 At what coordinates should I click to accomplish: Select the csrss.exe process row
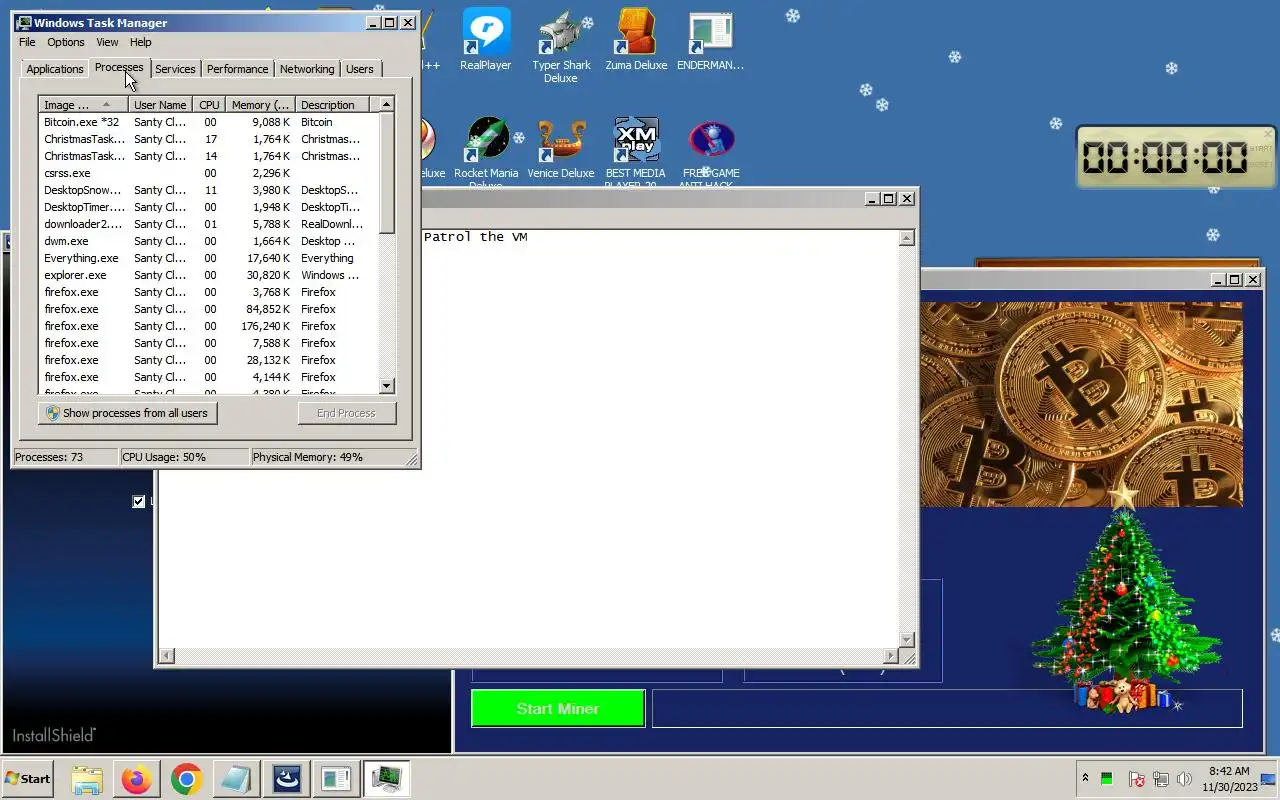(209, 173)
